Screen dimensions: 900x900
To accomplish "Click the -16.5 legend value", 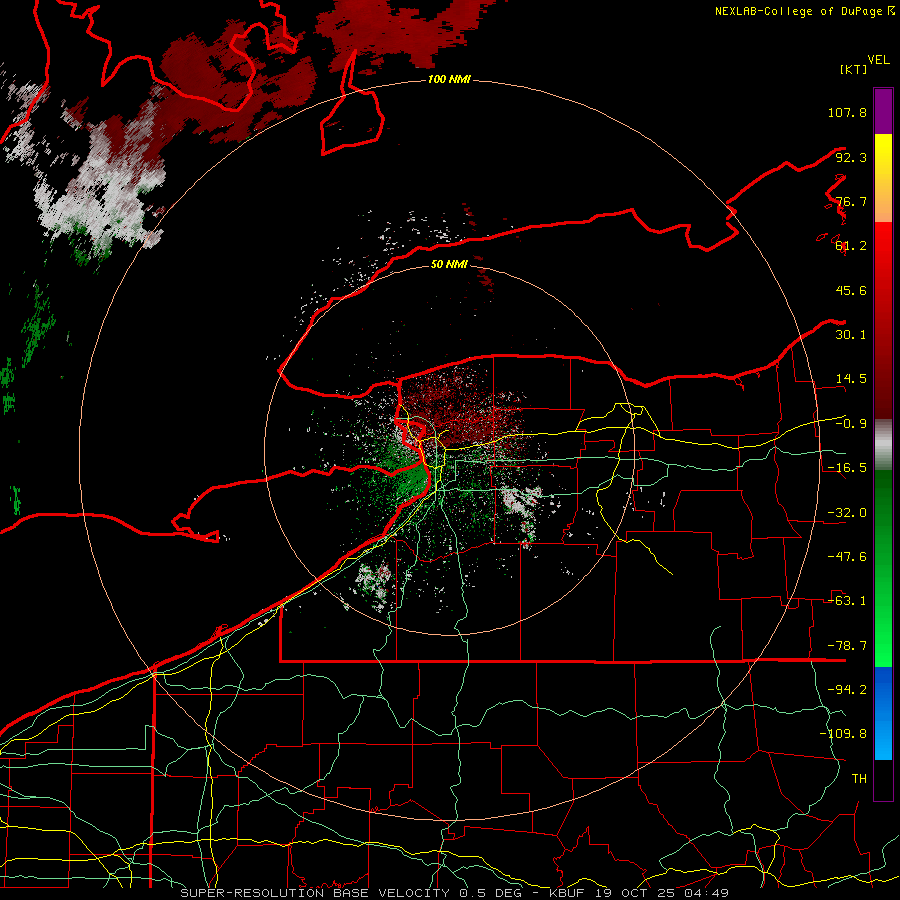I will coord(847,468).
